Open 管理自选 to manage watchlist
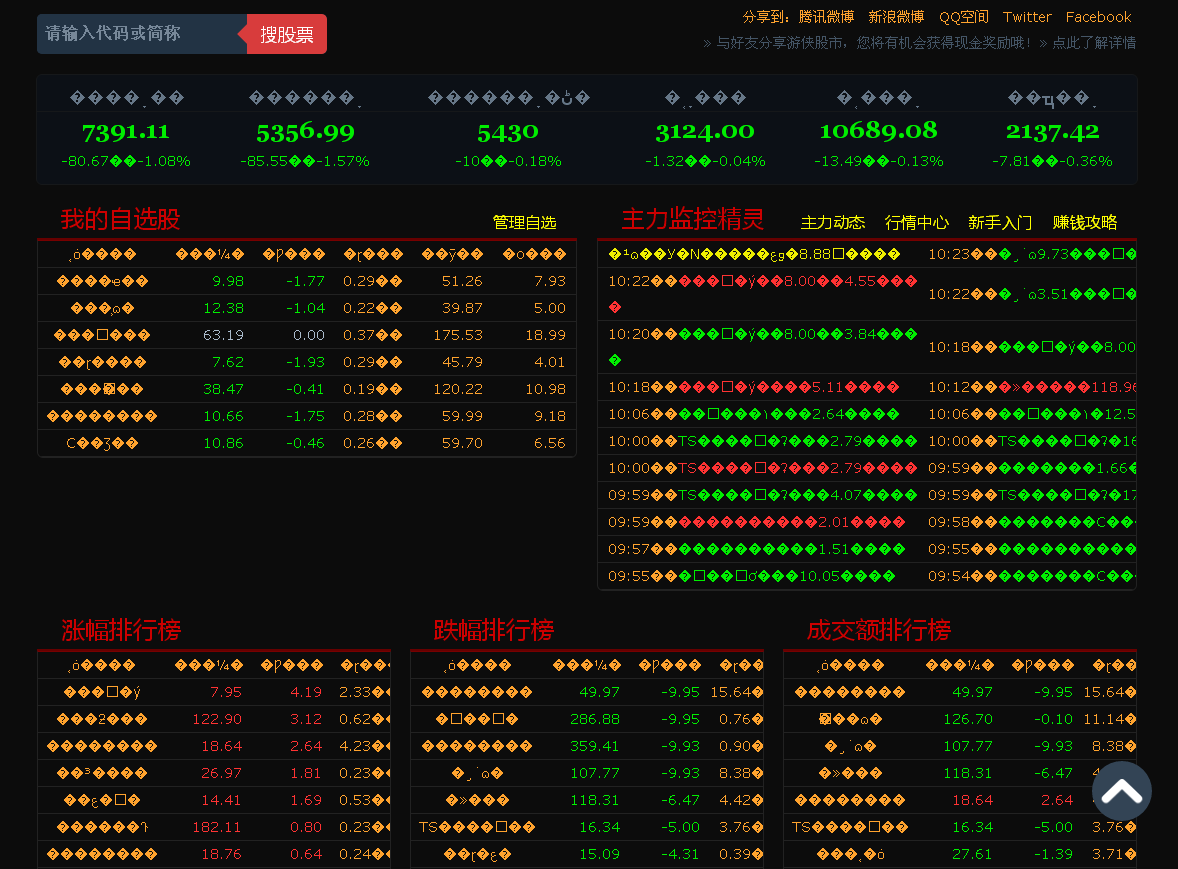This screenshot has width=1178, height=869. point(524,222)
